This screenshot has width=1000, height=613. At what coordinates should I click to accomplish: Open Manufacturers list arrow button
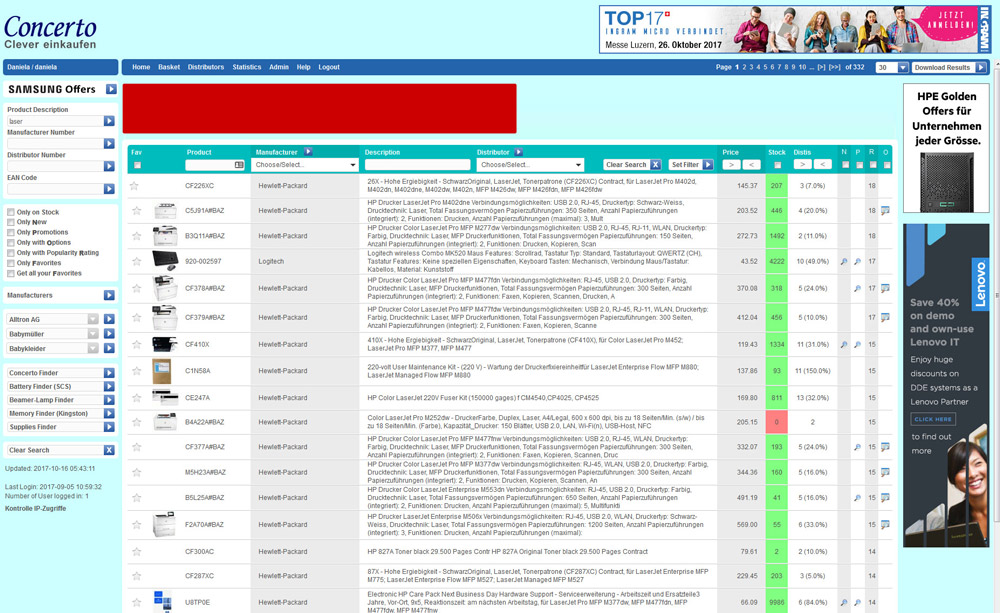pos(109,295)
